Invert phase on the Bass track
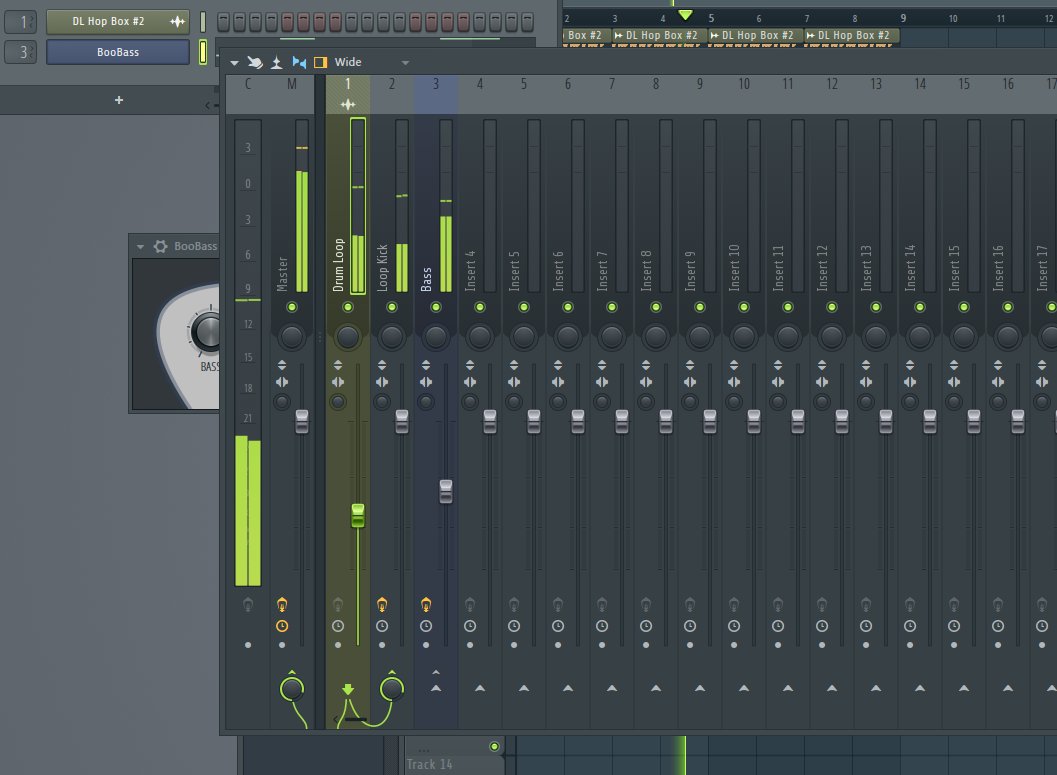 click(426, 365)
